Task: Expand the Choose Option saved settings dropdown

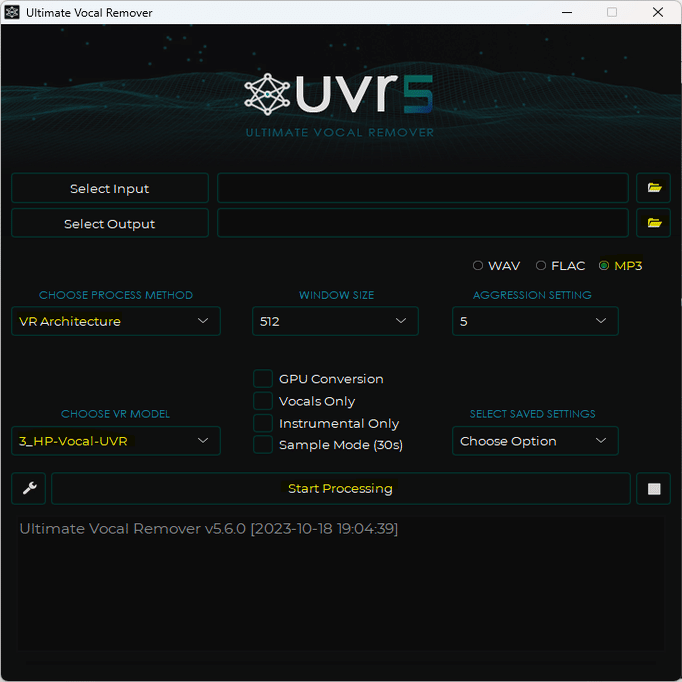Action: 535,441
